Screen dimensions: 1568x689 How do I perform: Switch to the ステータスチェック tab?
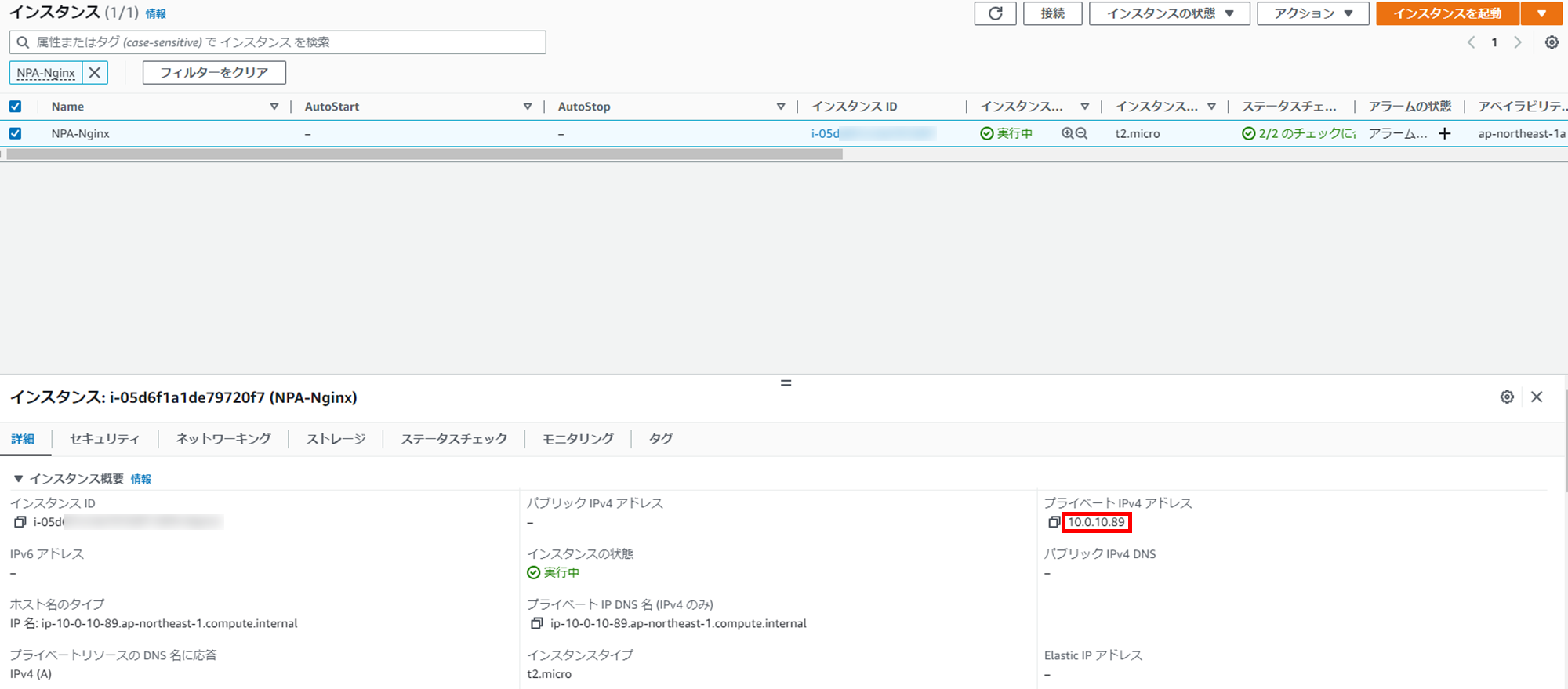pos(454,439)
